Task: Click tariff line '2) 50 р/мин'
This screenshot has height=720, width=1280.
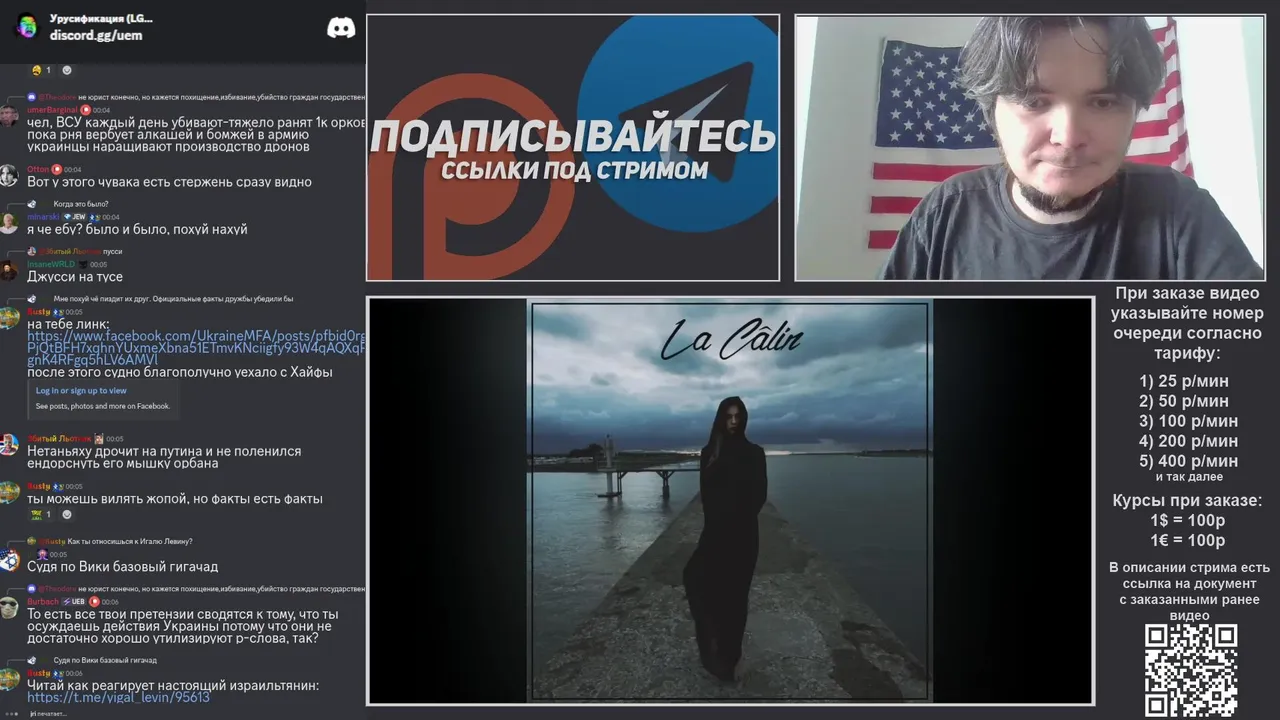Action: coord(1184,401)
